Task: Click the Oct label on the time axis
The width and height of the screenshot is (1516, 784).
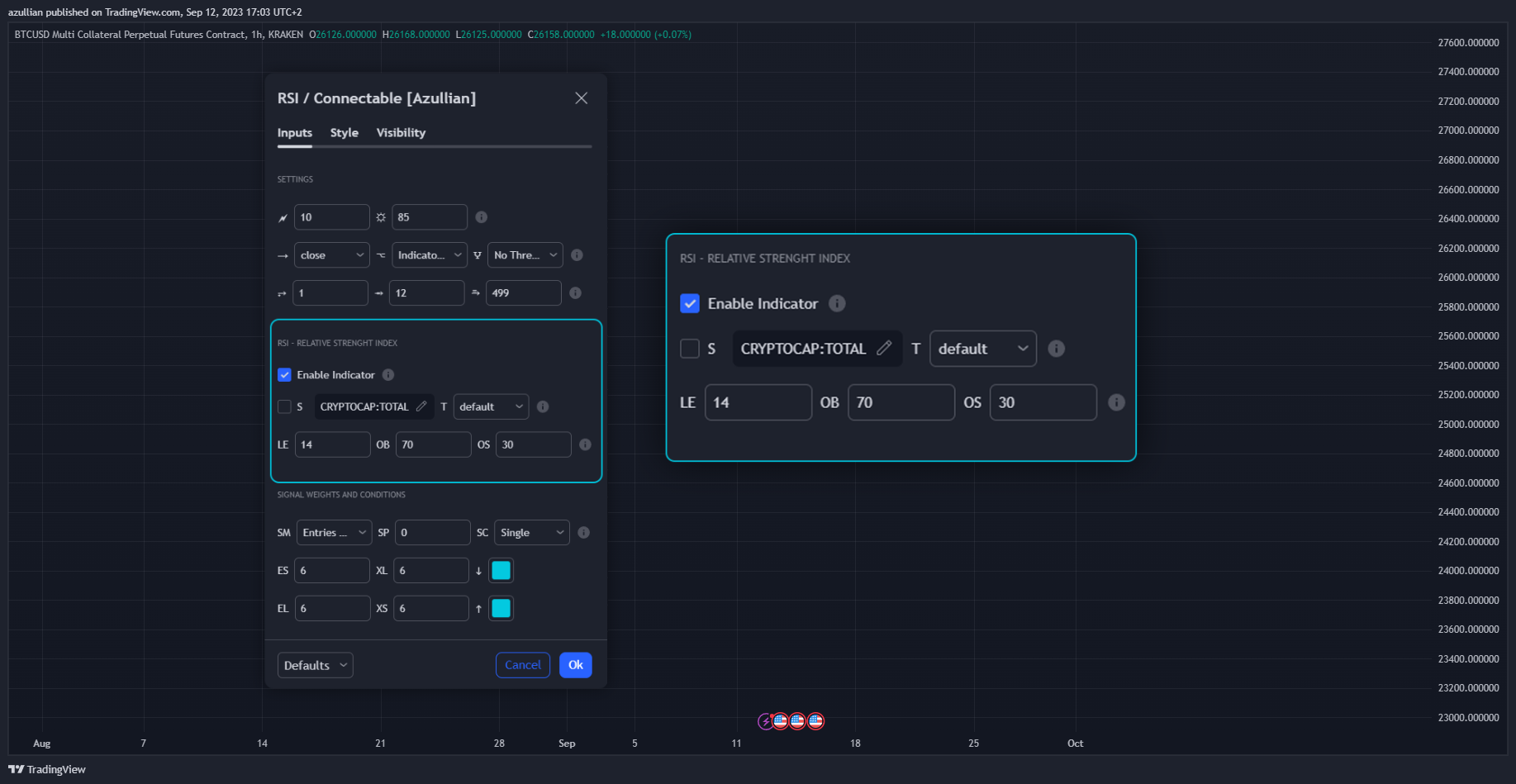Action: click(x=1075, y=744)
